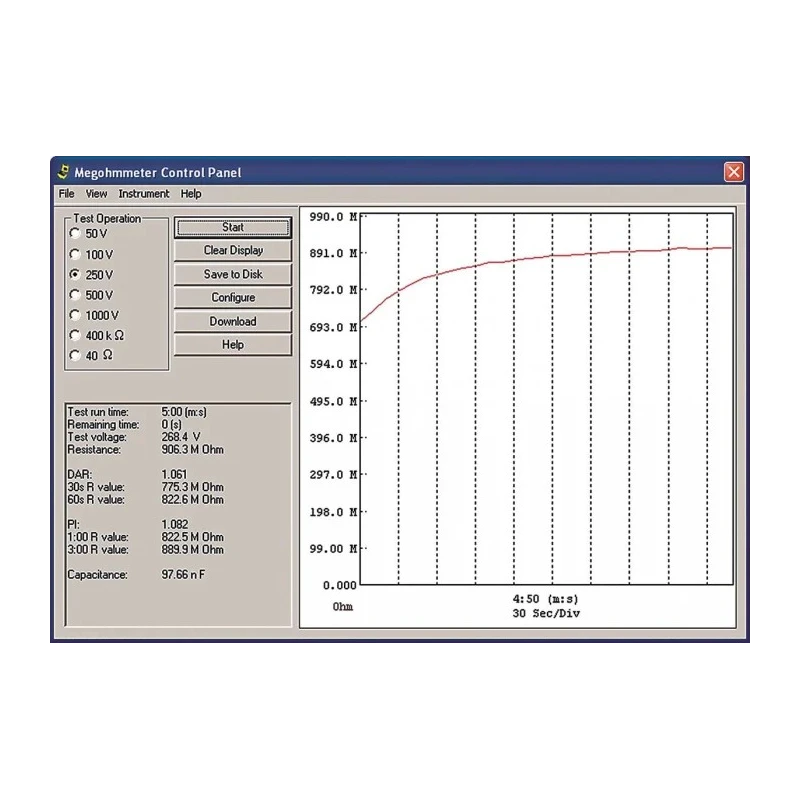
Task: Click the window title Megohmmeter Control Panel
Action: pos(158,172)
